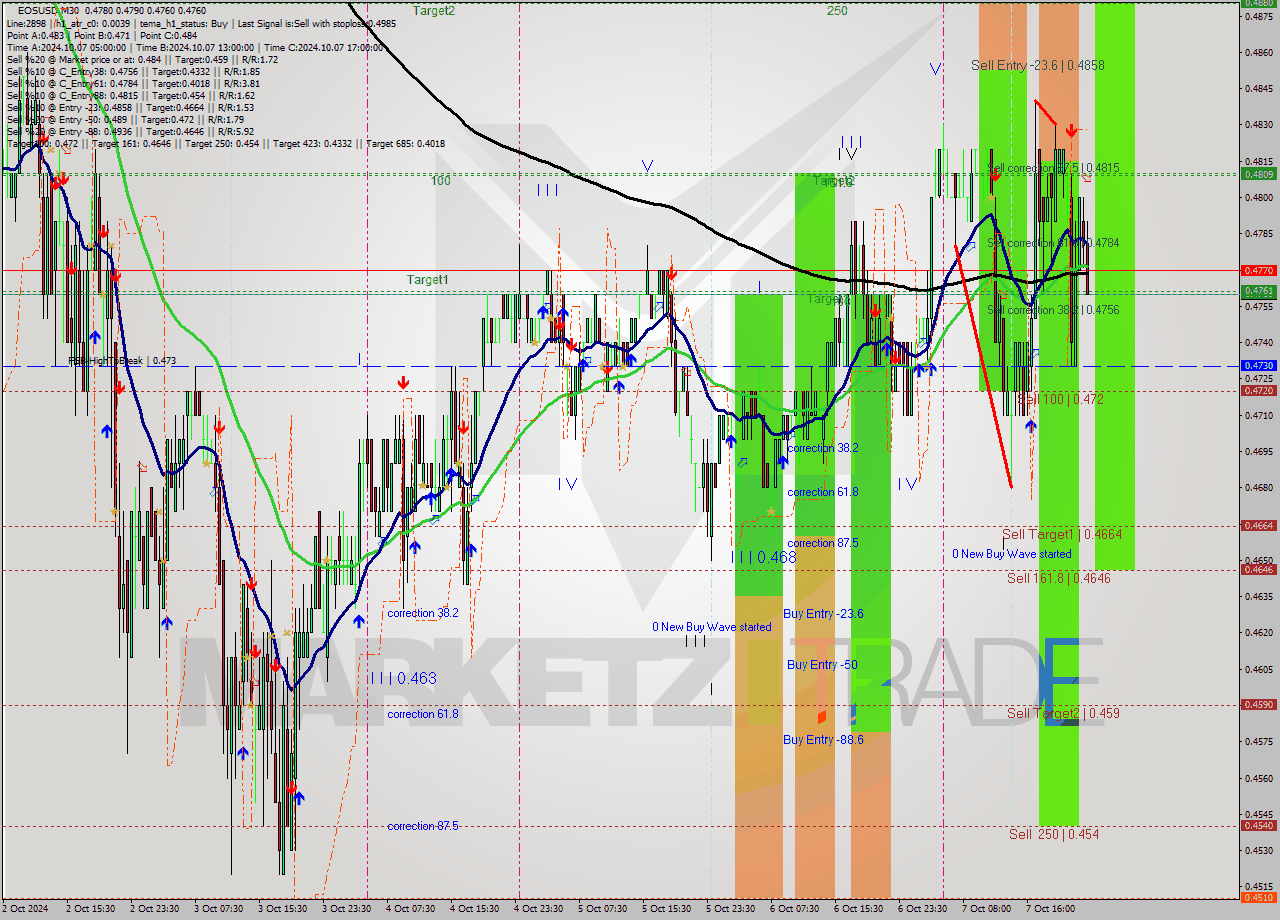Click the '5 Oct 23:30' time axis label
The width and height of the screenshot is (1280, 920).
pos(730,909)
